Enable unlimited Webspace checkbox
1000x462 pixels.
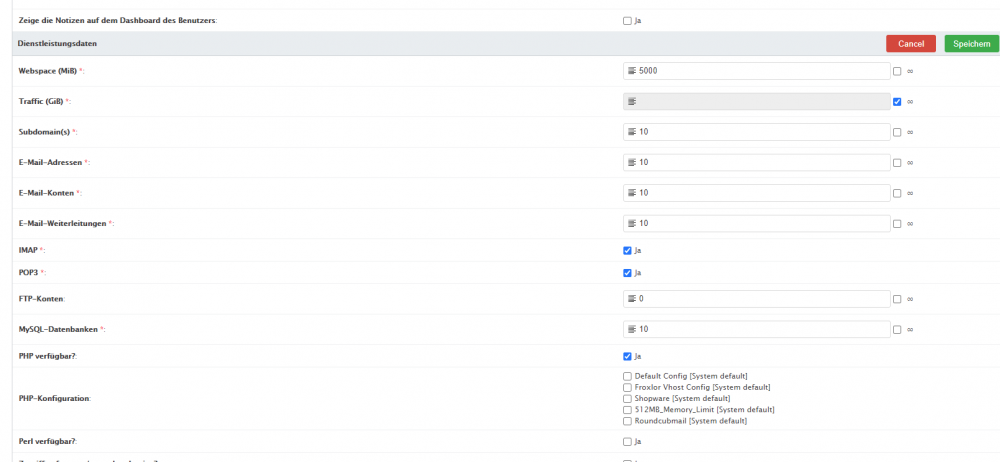tap(898, 71)
